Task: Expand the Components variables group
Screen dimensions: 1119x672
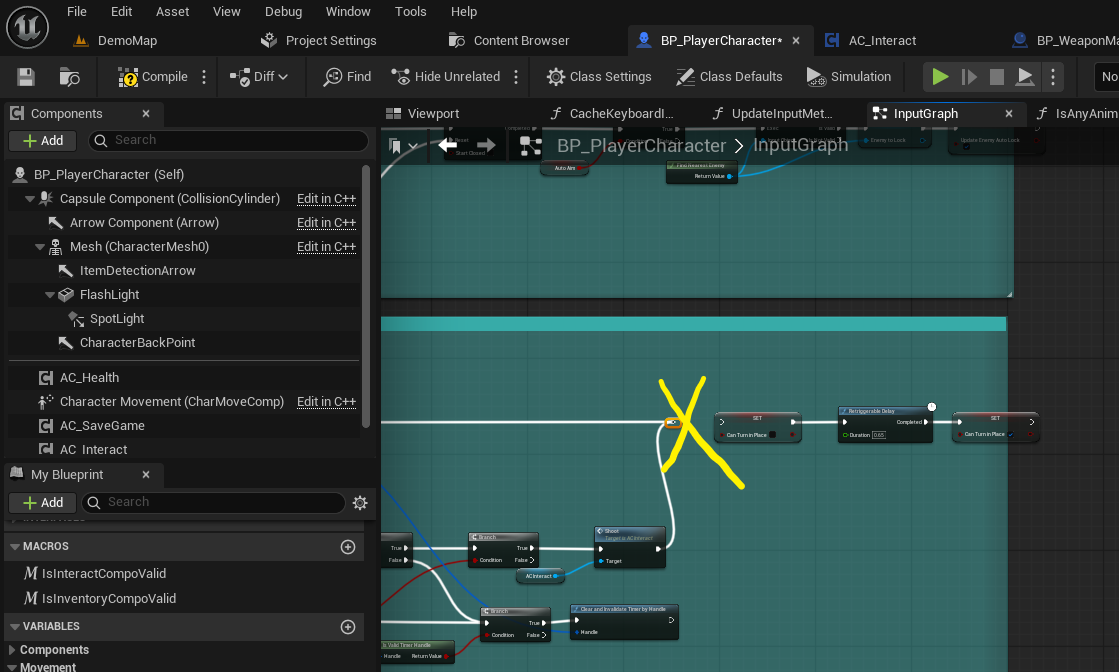Action: pos(11,650)
